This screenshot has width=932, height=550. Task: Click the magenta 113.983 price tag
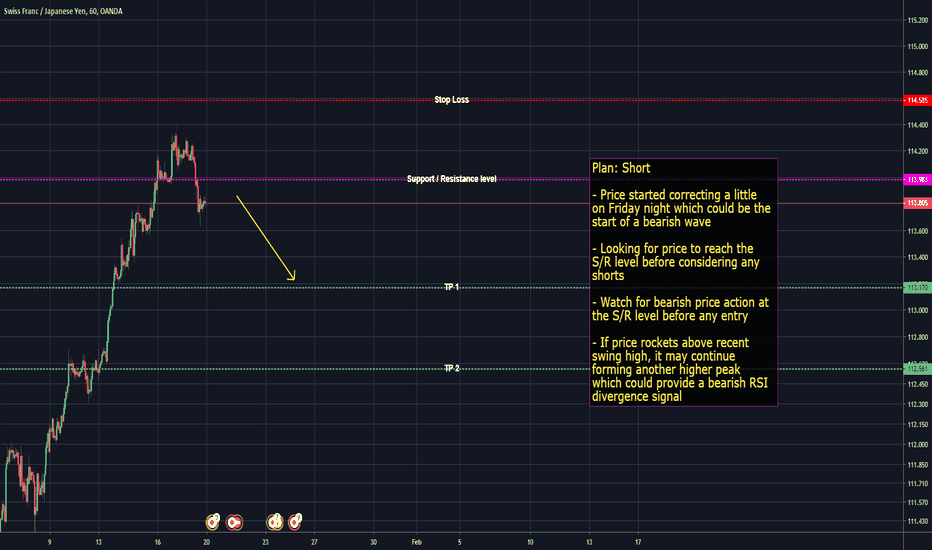pos(916,179)
